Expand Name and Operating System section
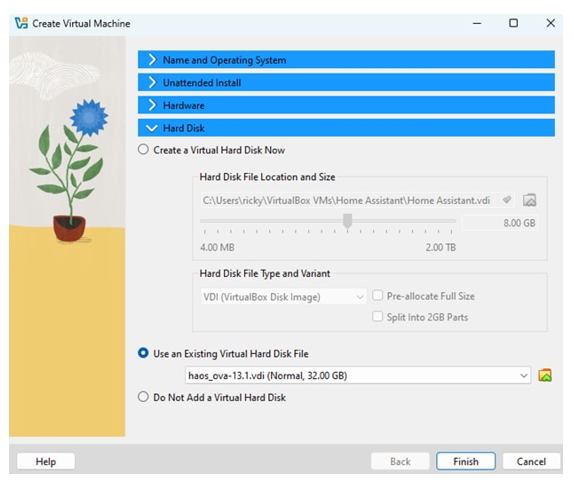 click(x=346, y=60)
